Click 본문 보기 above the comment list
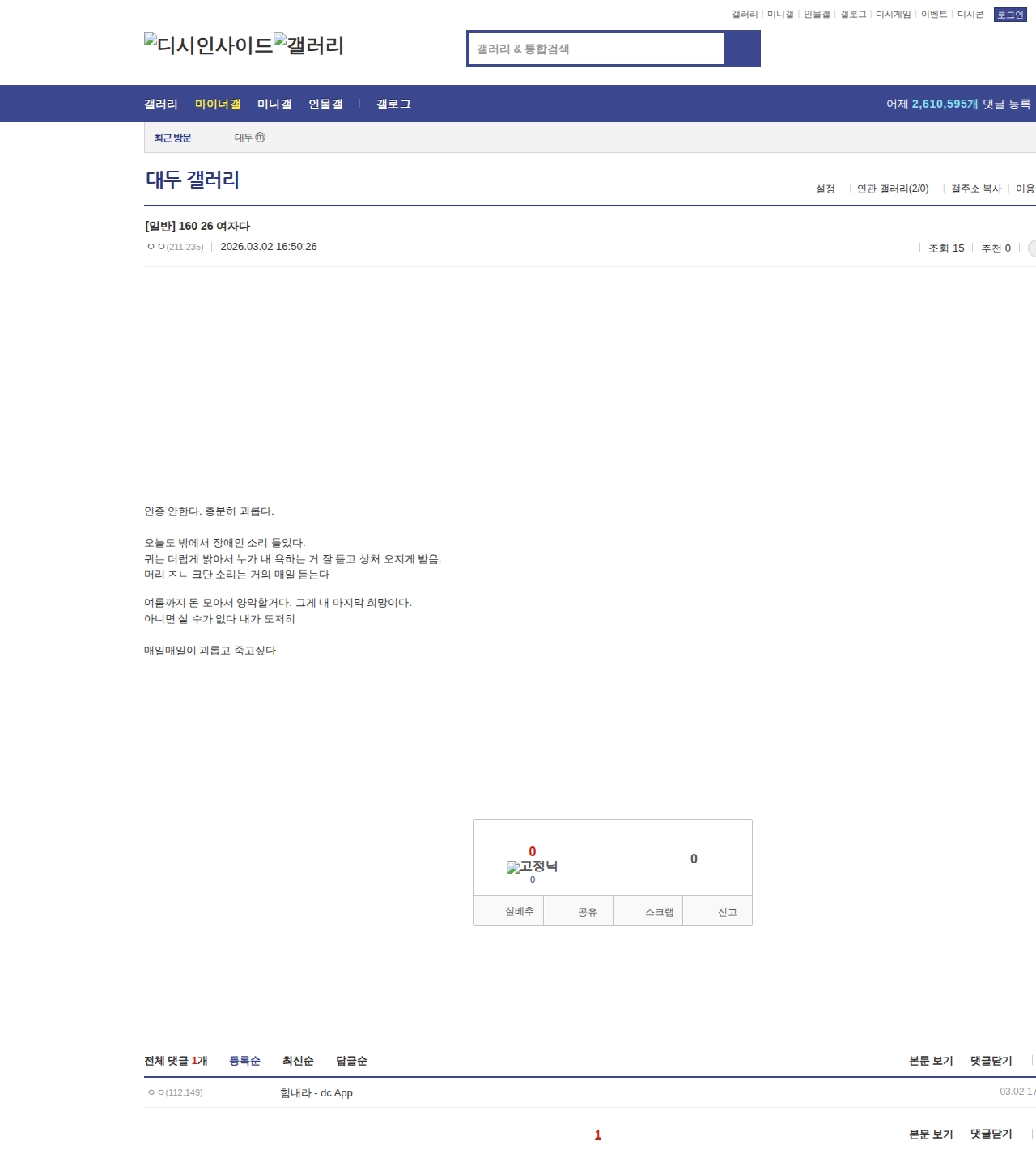Screen dimensions: 1036x1162 931,1061
